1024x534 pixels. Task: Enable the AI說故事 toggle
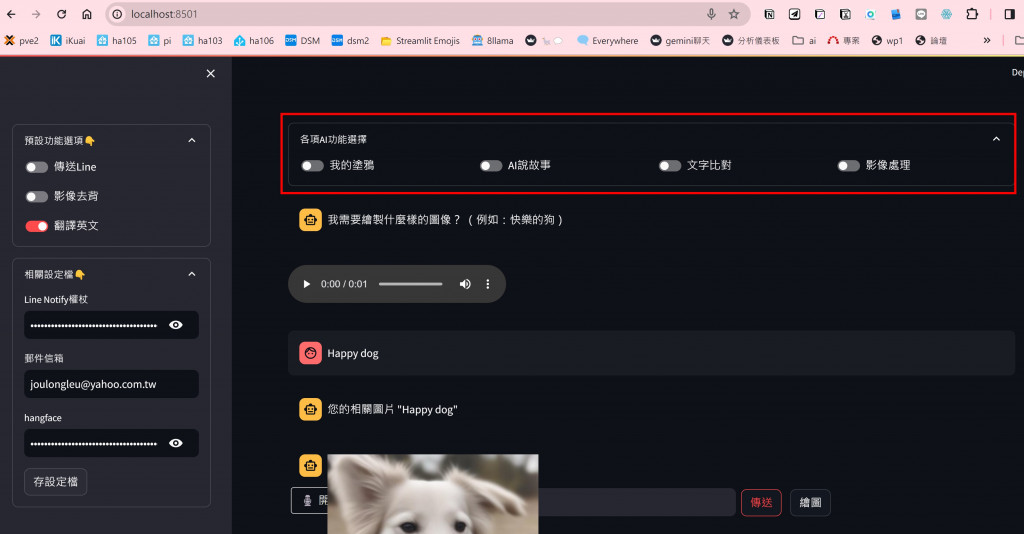coord(491,166)
